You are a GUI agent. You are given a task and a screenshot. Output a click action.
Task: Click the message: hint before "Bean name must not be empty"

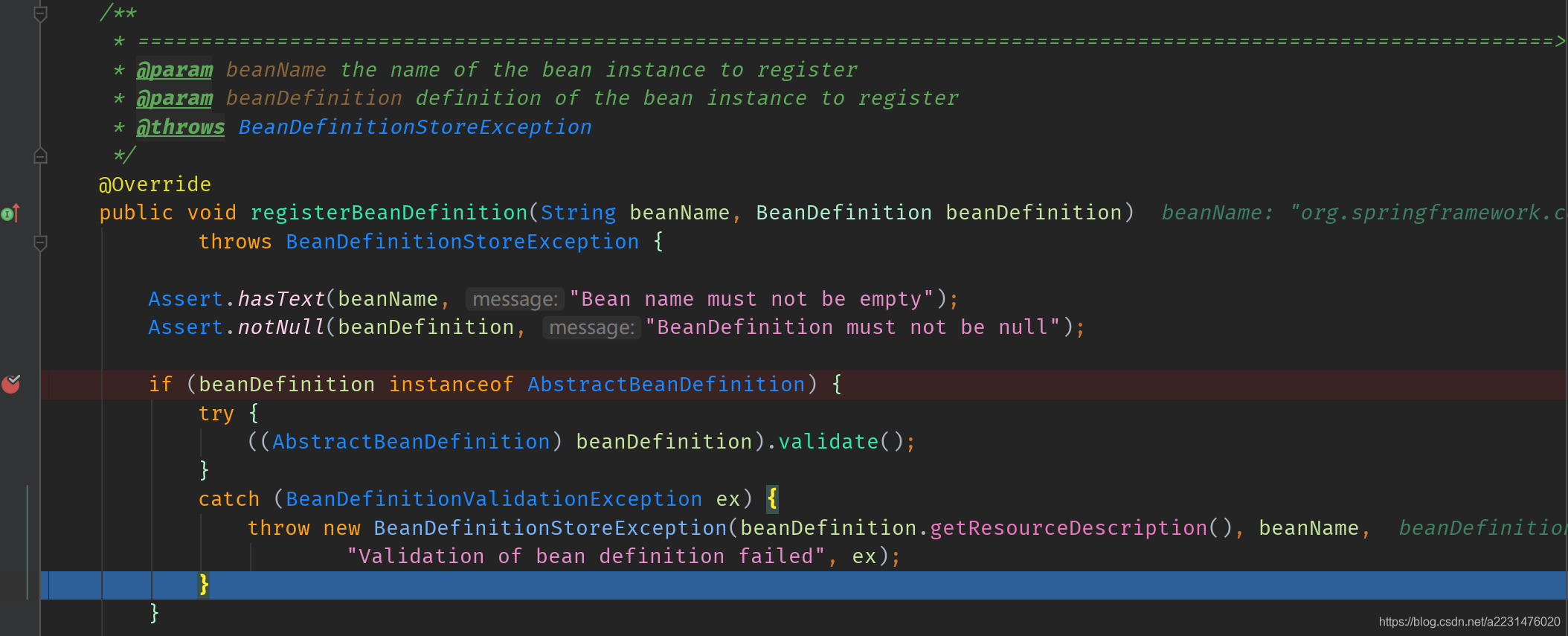(x=515, y=299)
